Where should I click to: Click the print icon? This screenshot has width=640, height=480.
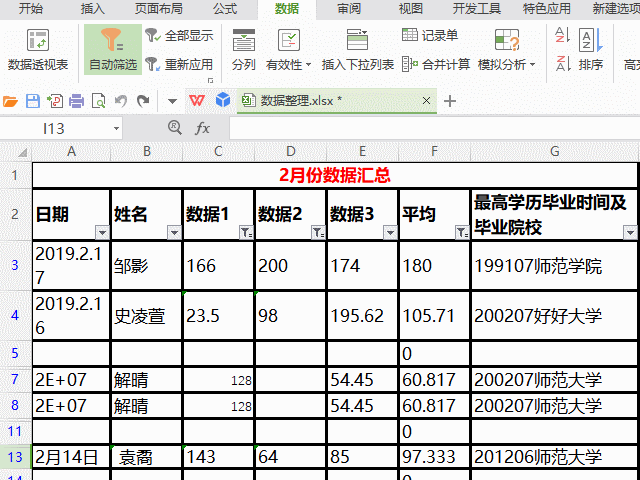tap(76, 101)
